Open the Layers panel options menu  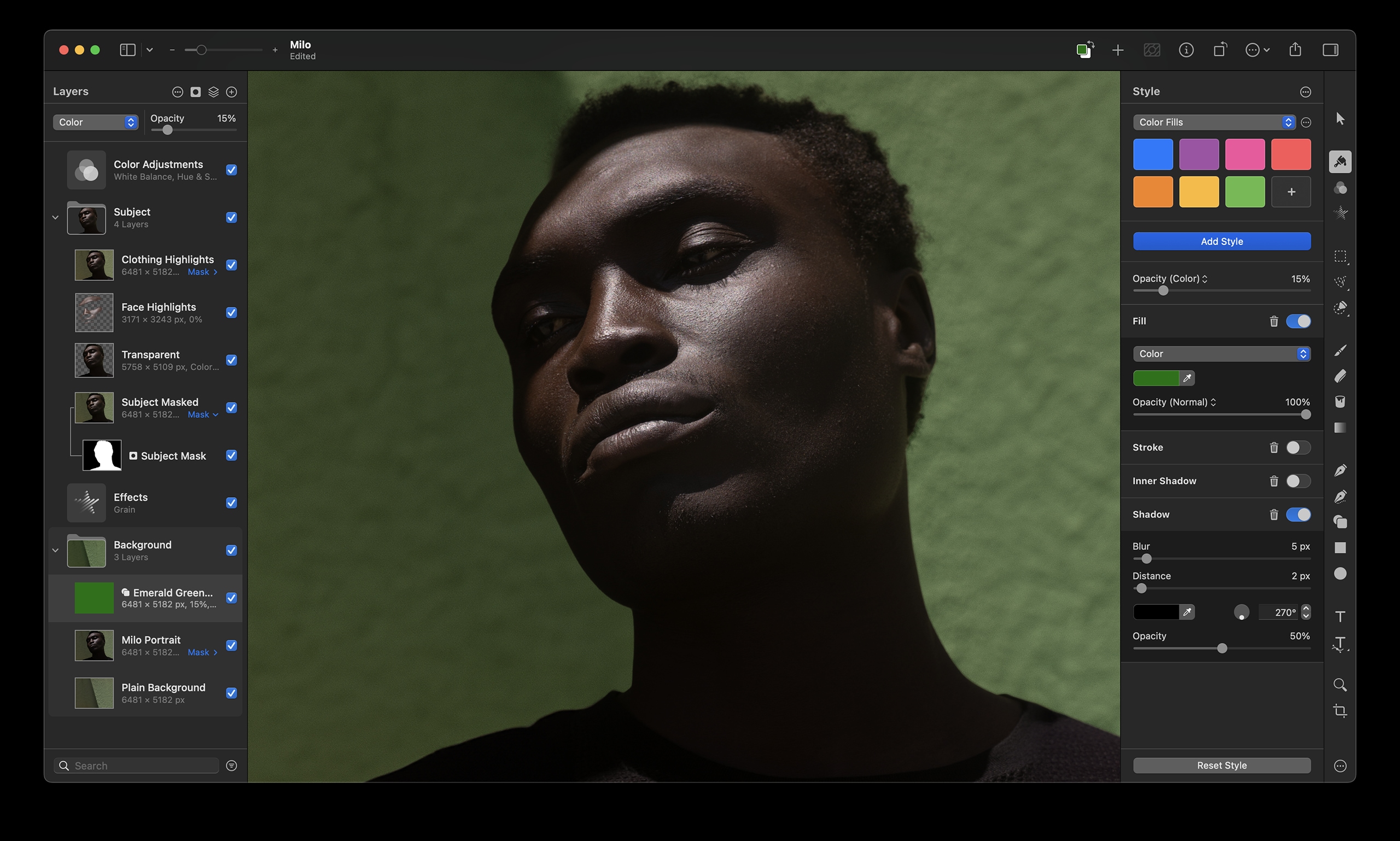(x=177, y=91)
